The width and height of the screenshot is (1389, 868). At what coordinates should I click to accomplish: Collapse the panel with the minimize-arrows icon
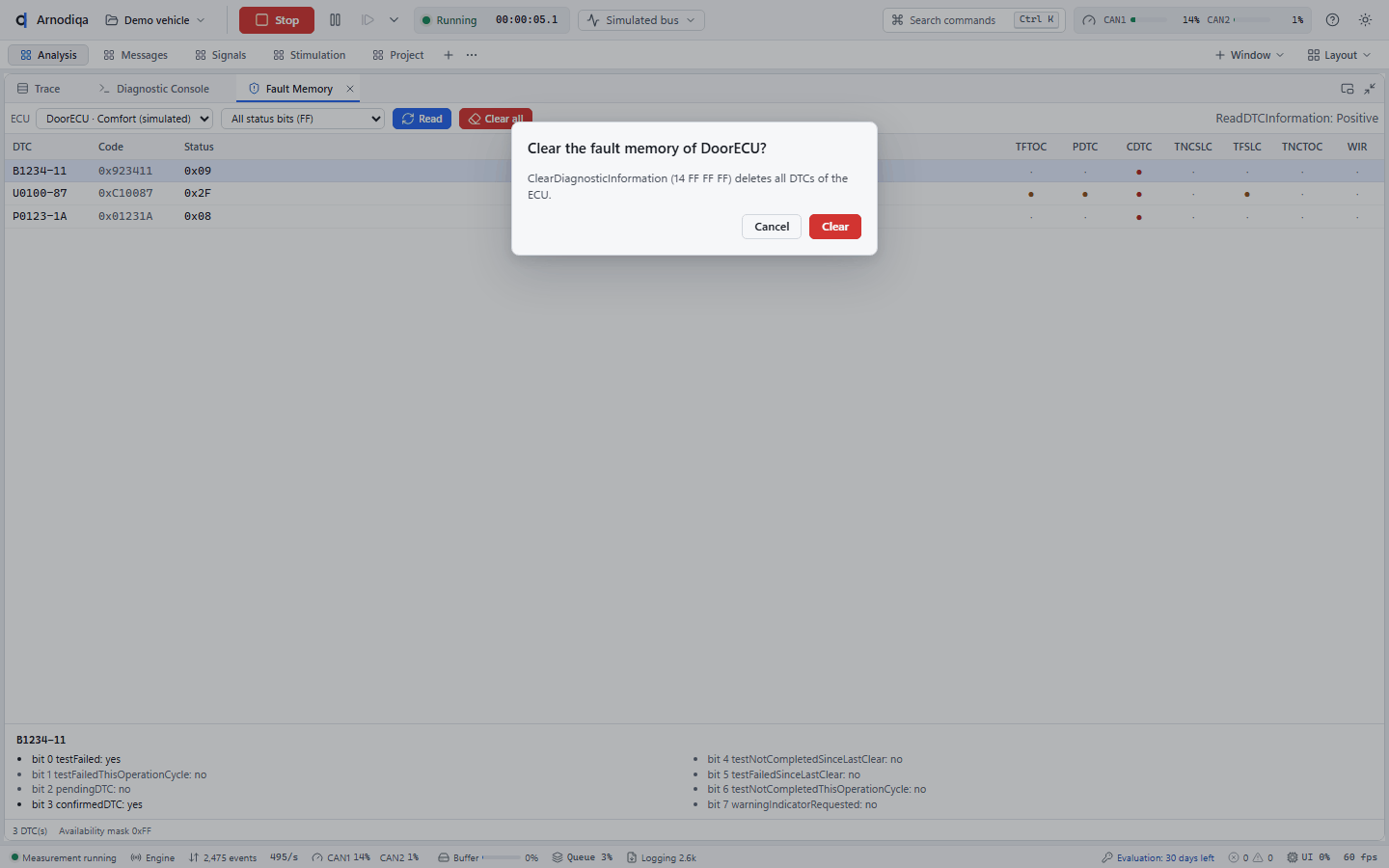[x=1370, y=89]
